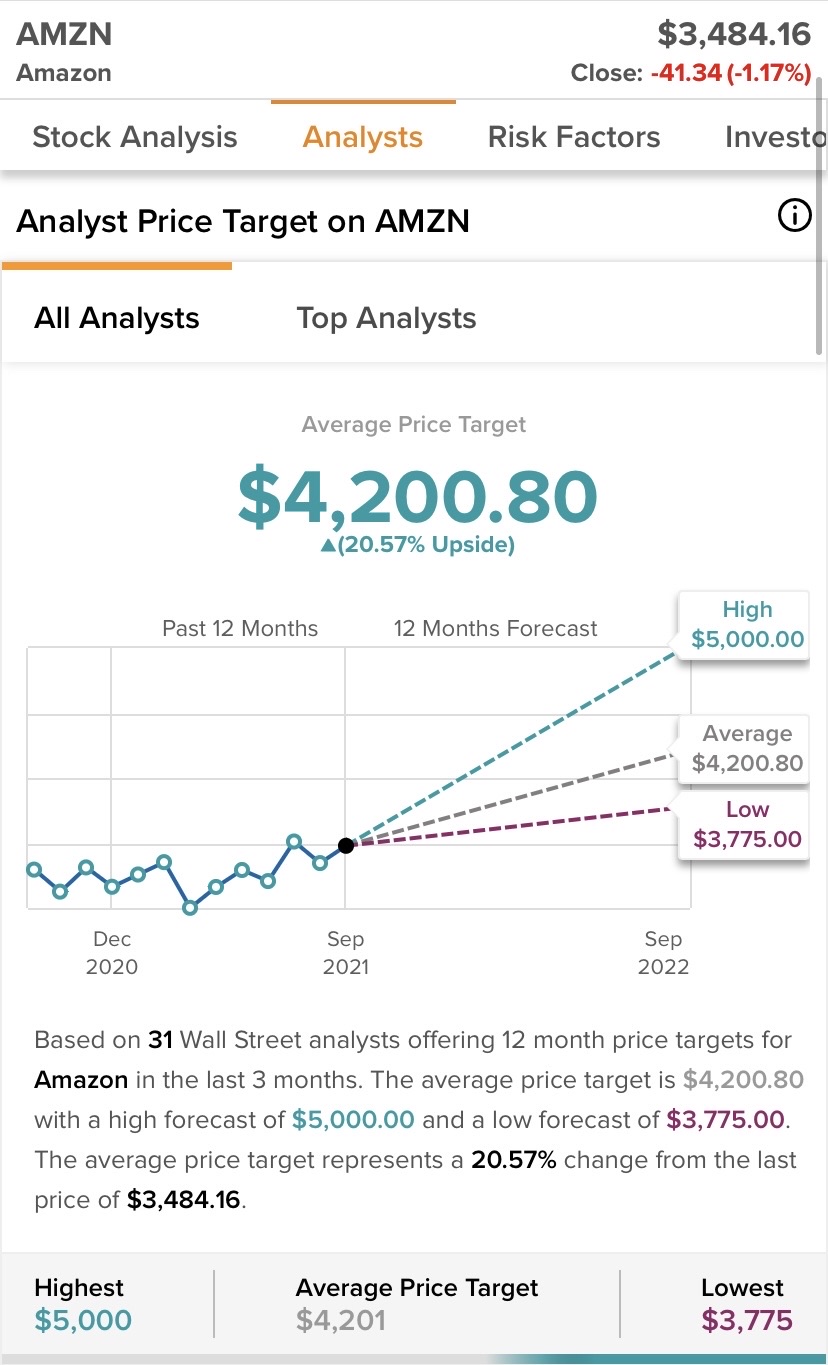This screenshot has height=1365, width=828.
Task: Open the info icon for Analyst Price Target
Action: [x=794, y=216]
